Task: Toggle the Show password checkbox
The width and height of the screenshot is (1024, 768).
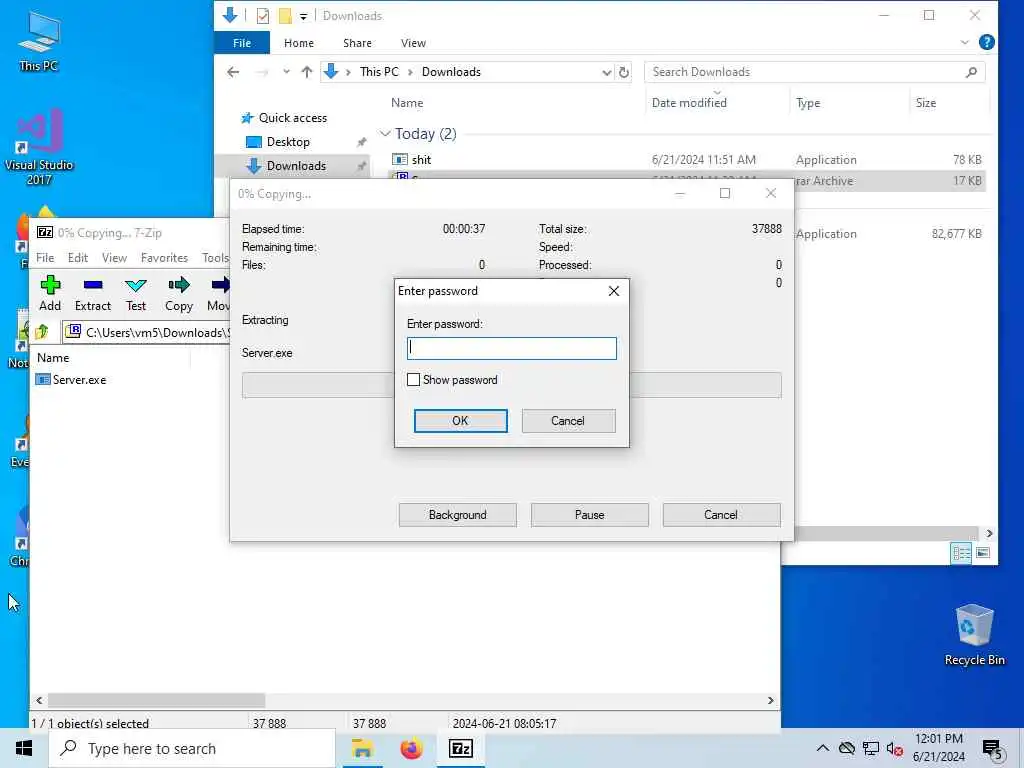Action: [x=413, y=379]
